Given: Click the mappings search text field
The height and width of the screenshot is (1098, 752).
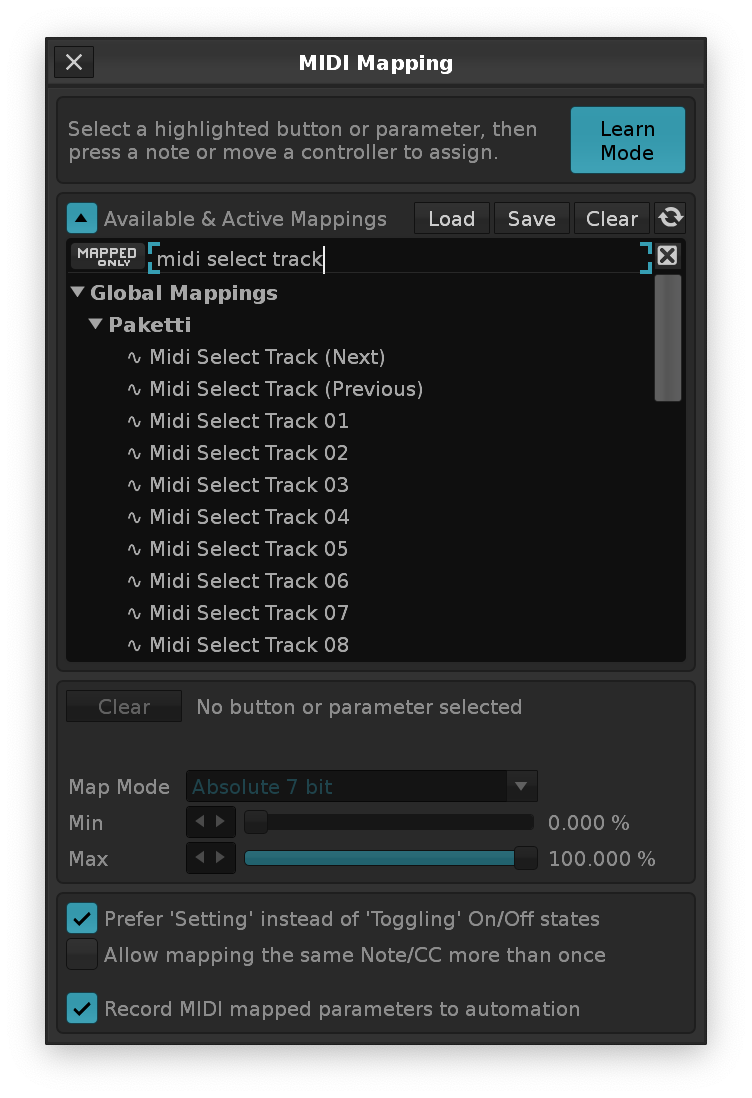Looking at the screenshot, I should pos(400,258).
